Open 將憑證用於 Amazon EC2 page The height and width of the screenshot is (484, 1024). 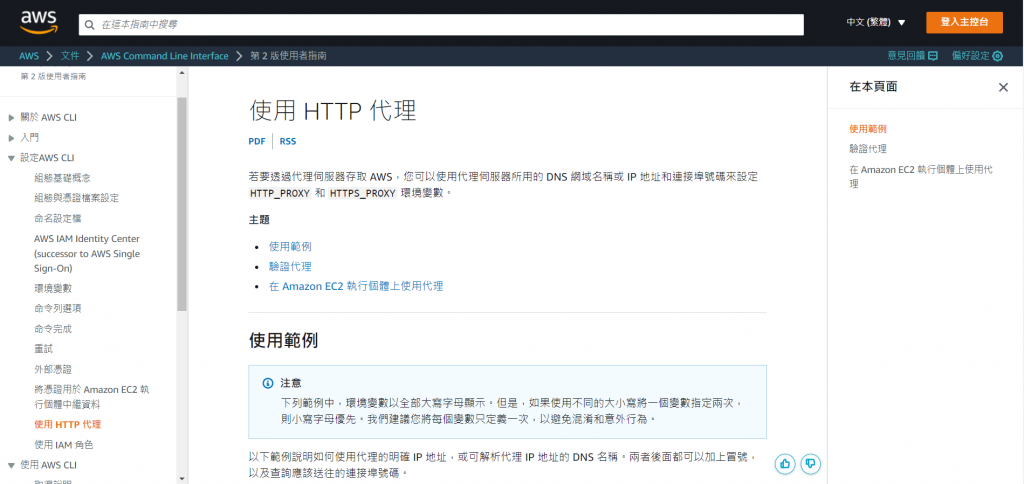click(x=92, y=396)
